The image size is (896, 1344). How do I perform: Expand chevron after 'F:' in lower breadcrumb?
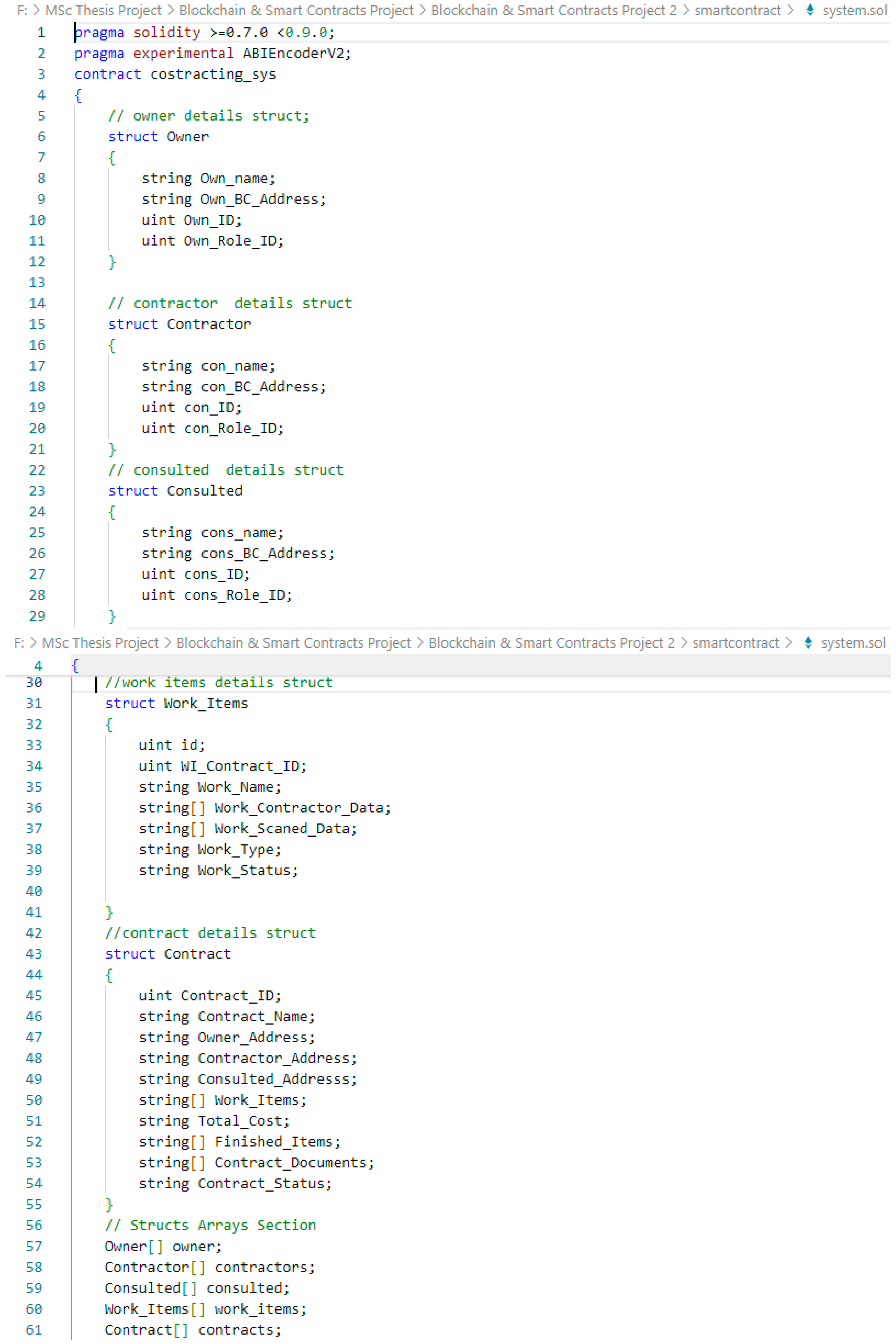(x=33, y=643)
